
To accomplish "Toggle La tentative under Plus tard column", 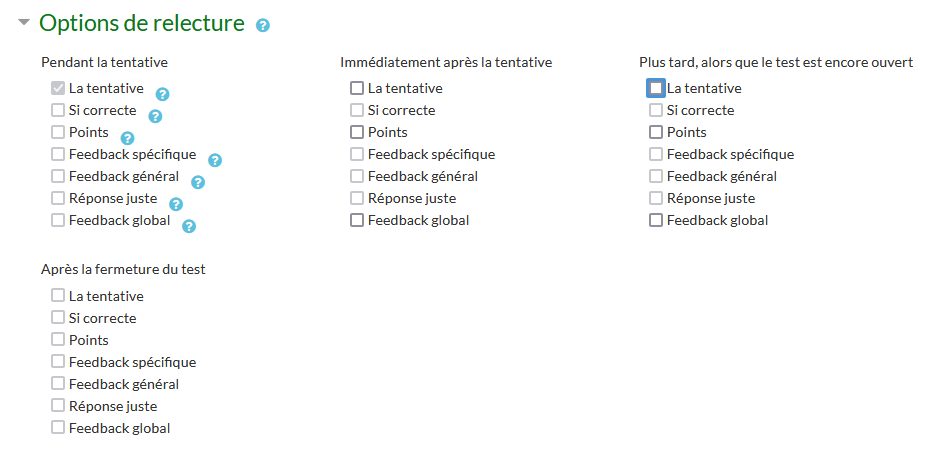I will click(x=656, y=88).
